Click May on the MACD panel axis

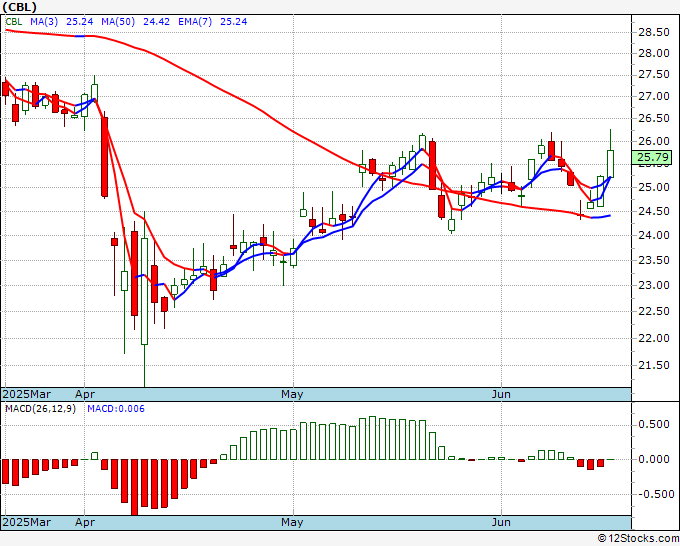[x=292, y=522]
